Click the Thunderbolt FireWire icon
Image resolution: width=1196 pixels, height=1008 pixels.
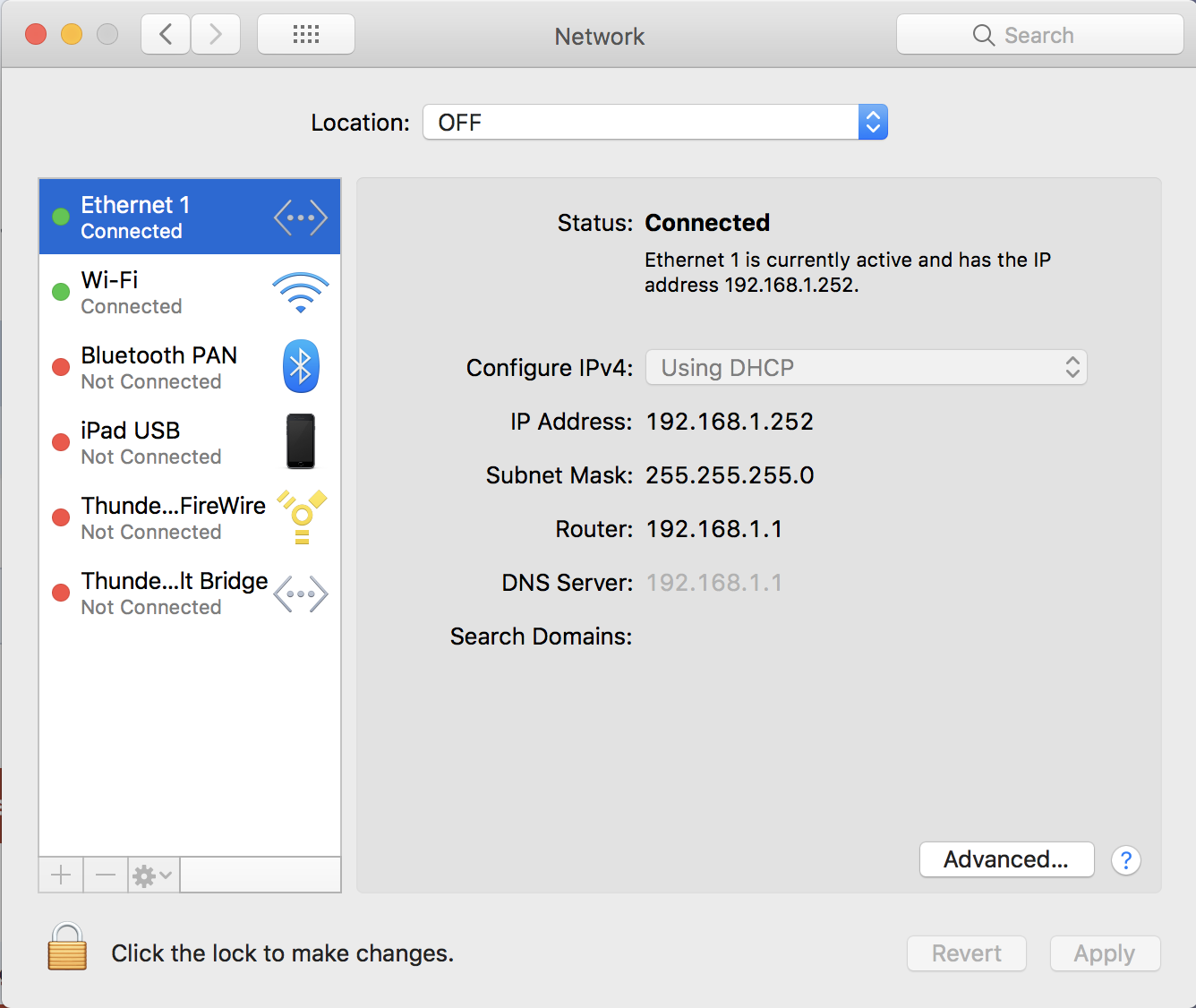coord(302,517)
